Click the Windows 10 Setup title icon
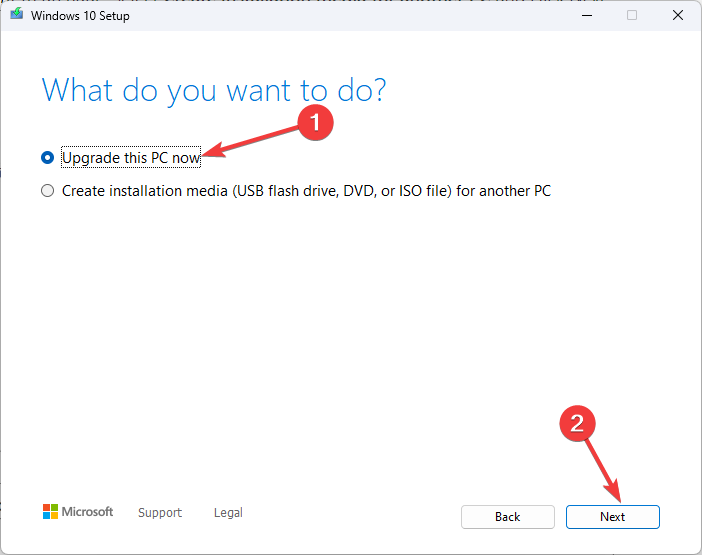The height and width of the screenshot is (555, 702). pos(17,14)
